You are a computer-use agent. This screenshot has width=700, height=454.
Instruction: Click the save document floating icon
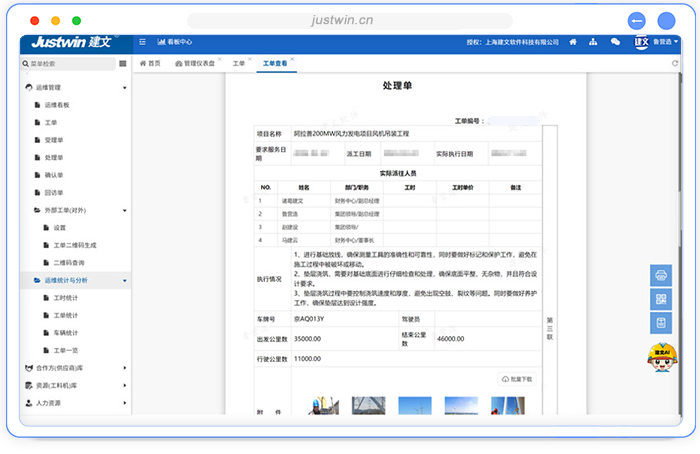point(661,322)
